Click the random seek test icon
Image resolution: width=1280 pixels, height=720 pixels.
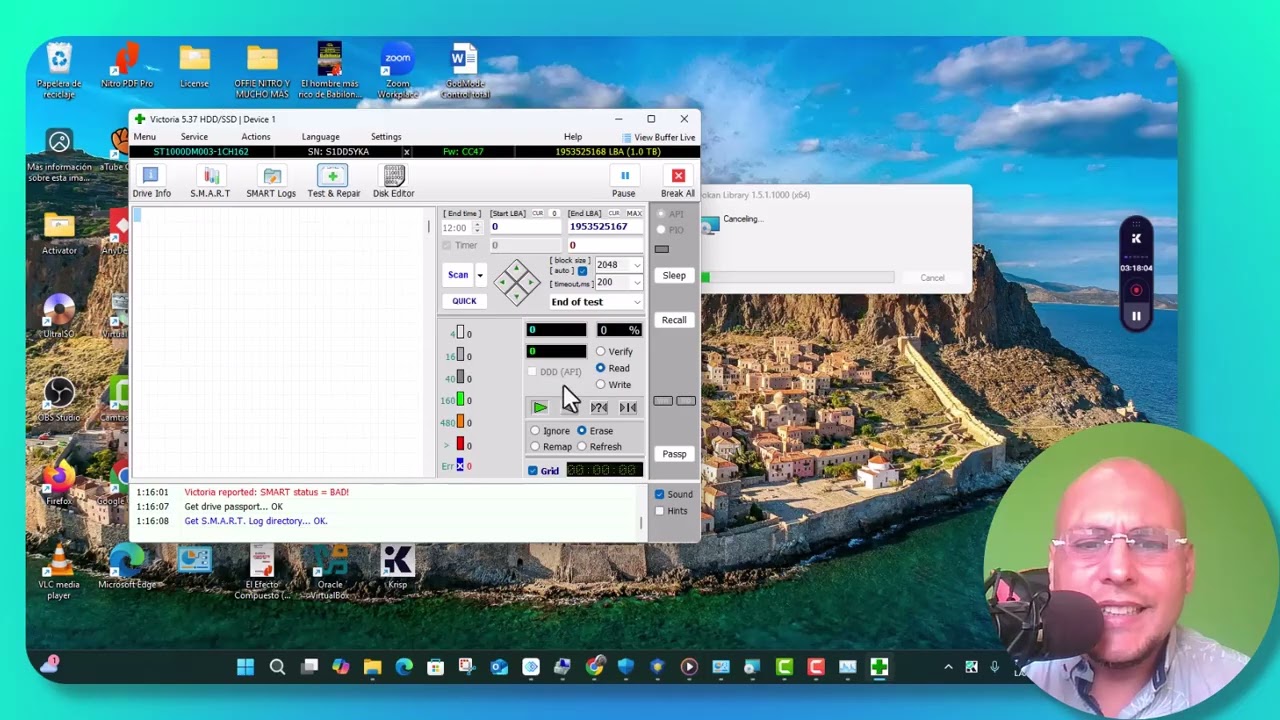(599, 407)
